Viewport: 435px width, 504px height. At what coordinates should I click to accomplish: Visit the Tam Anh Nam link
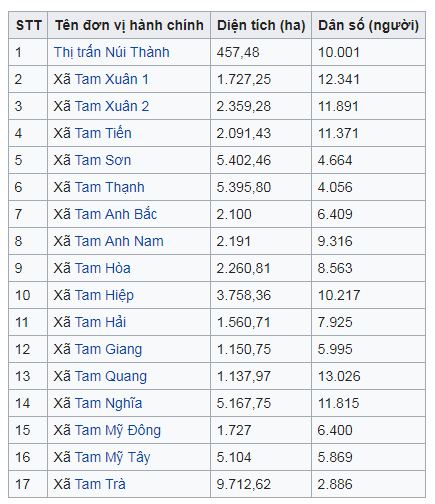pos(119,241)
